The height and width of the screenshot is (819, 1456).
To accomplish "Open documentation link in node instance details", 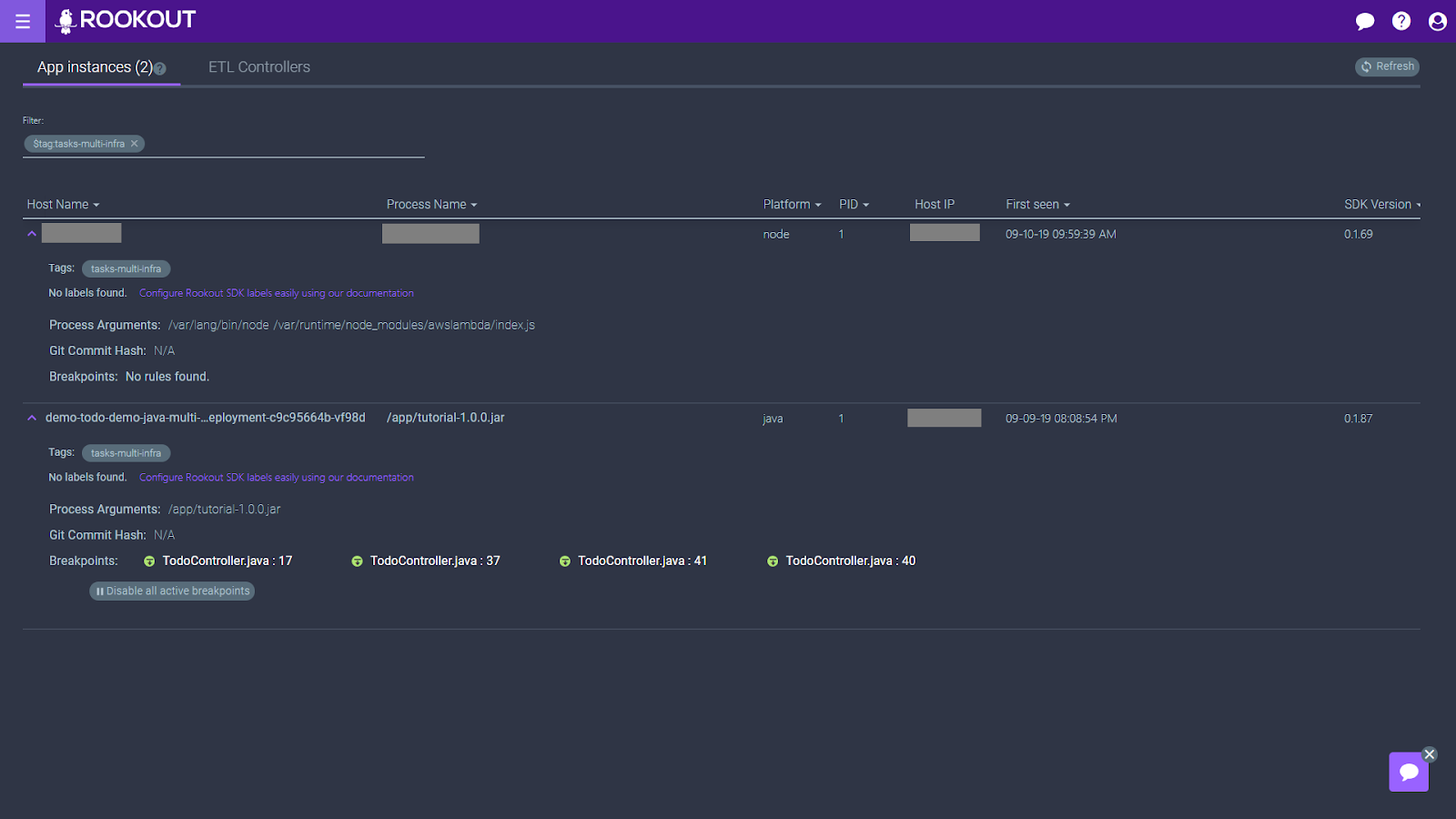I will 277,293.
